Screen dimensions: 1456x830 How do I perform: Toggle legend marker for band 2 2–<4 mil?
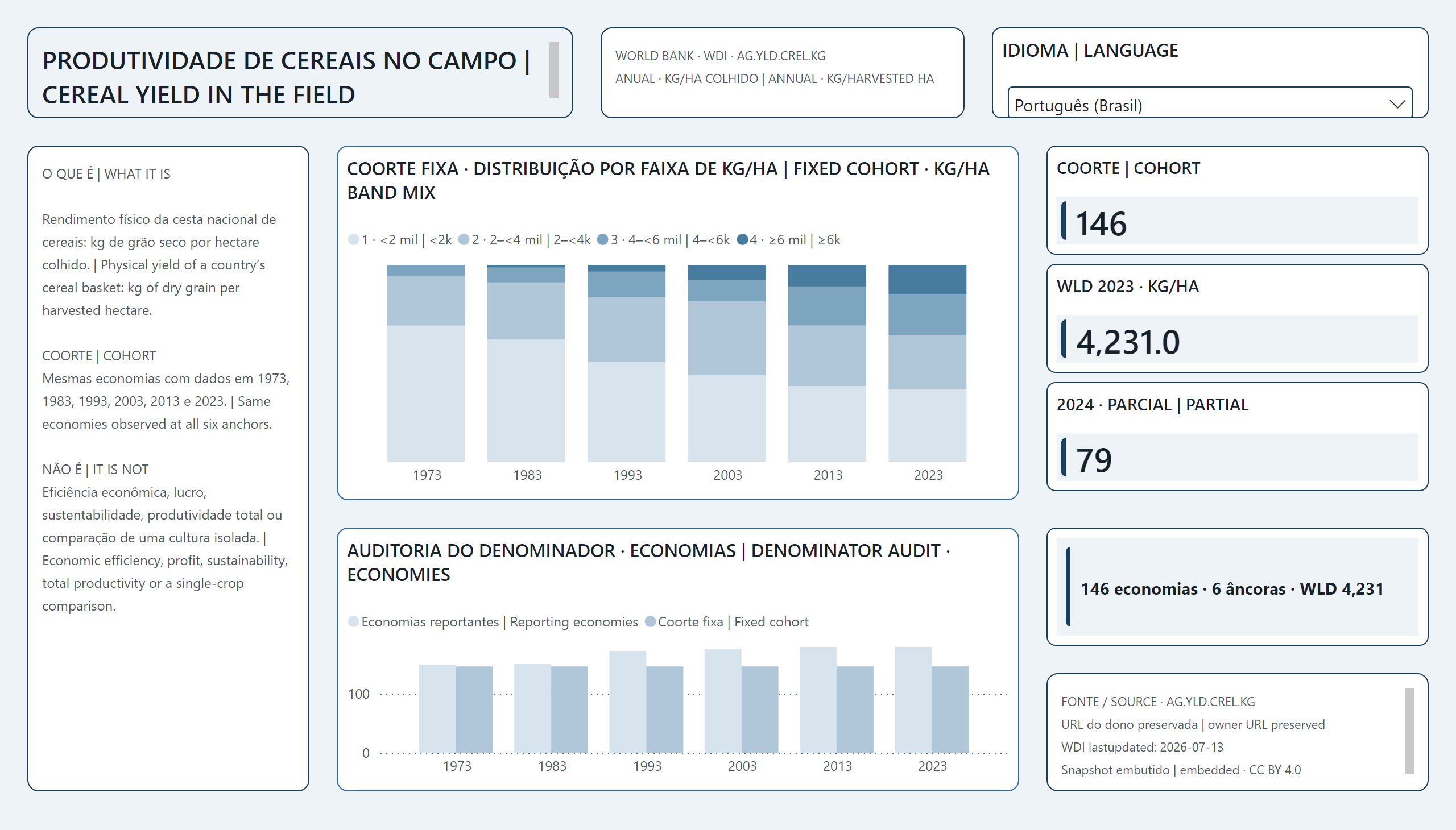(464, 240)
